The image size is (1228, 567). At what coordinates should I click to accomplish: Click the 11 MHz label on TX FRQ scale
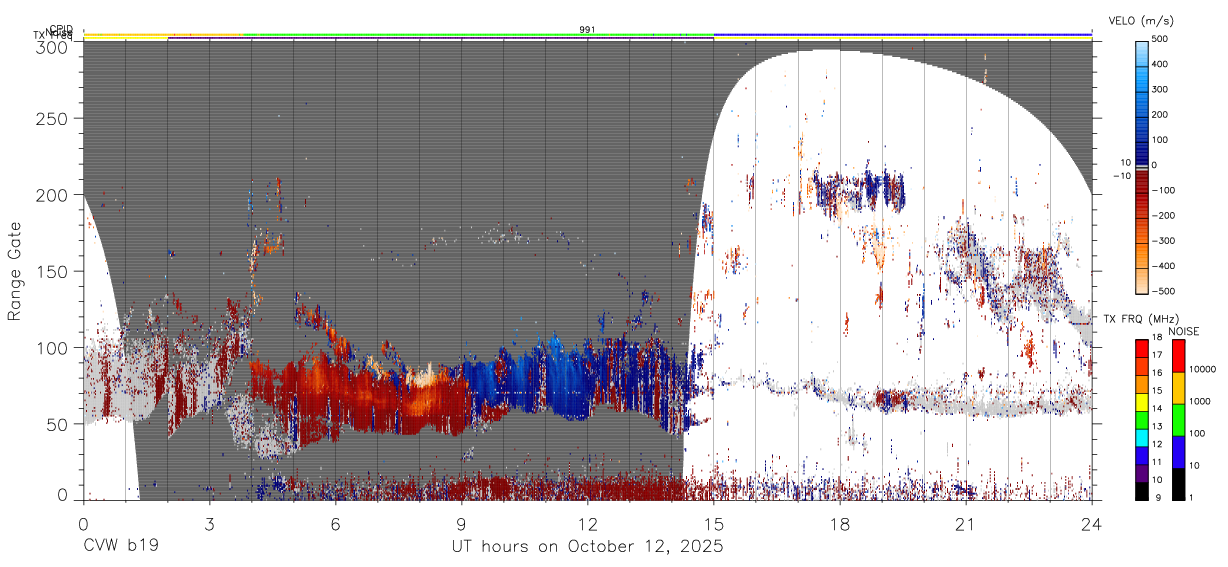(x=1159, y=463)
